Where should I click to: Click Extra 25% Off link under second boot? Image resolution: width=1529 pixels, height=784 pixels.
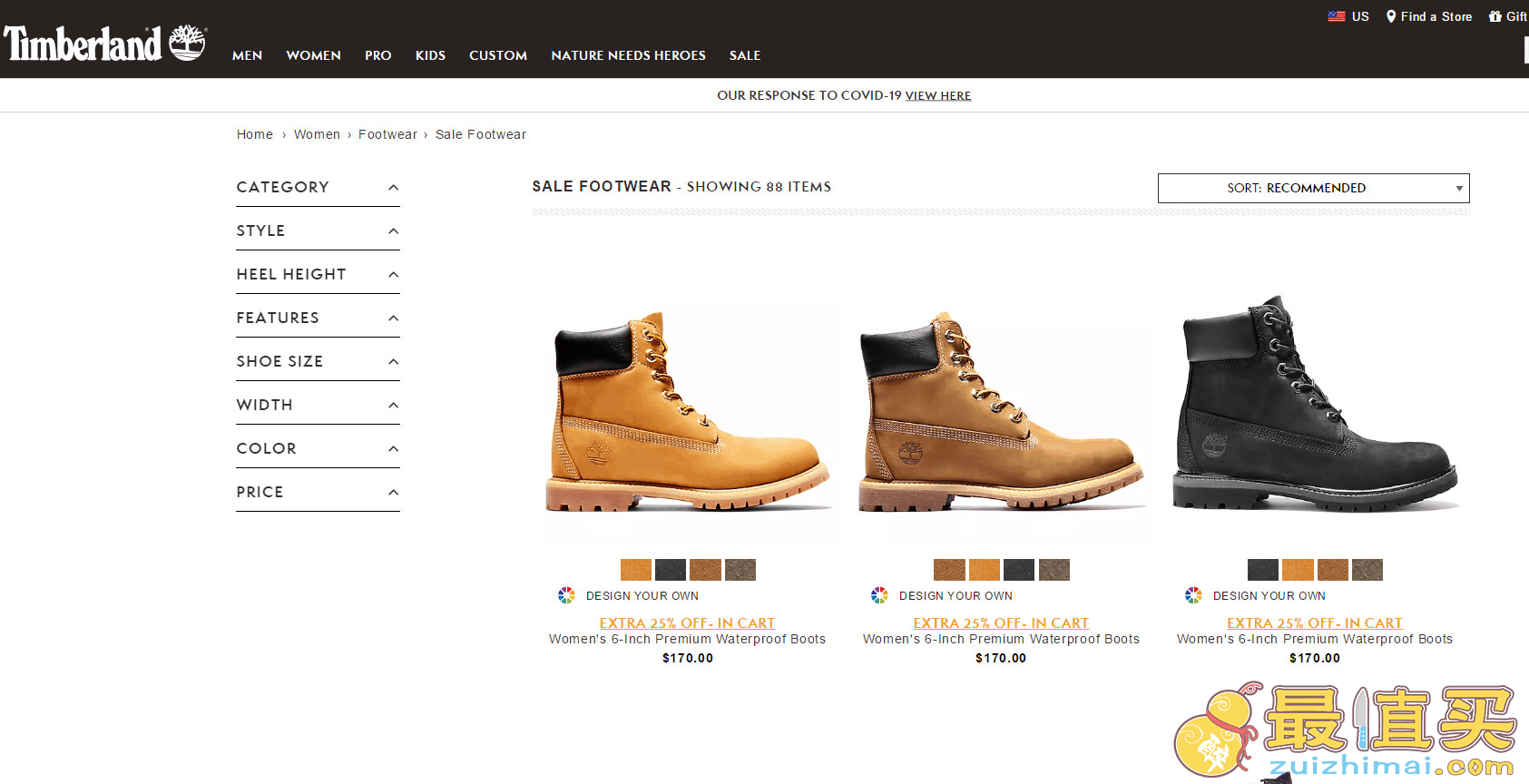coord(1001,622)
